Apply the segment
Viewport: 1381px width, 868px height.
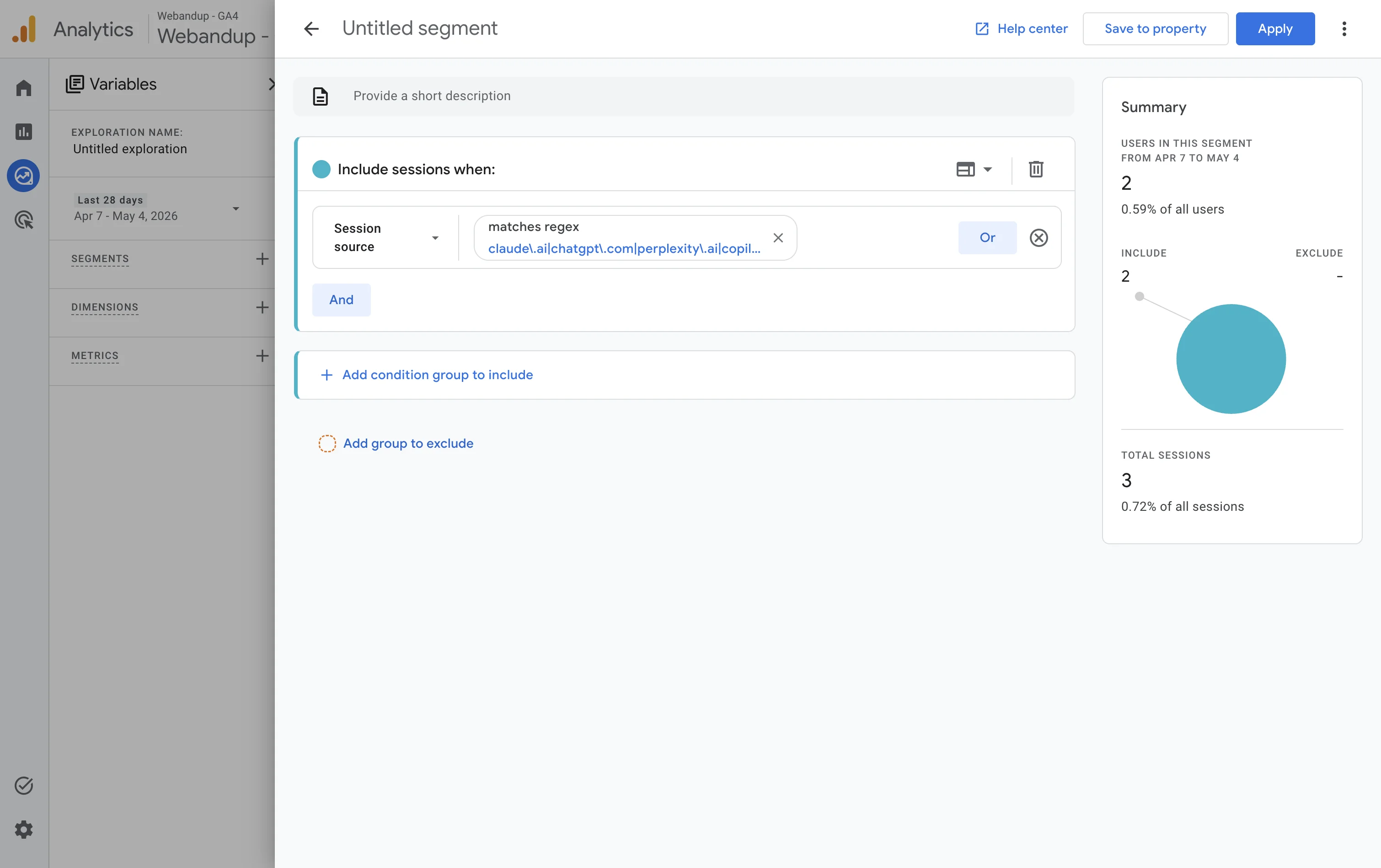click(x=1275, y=29)
